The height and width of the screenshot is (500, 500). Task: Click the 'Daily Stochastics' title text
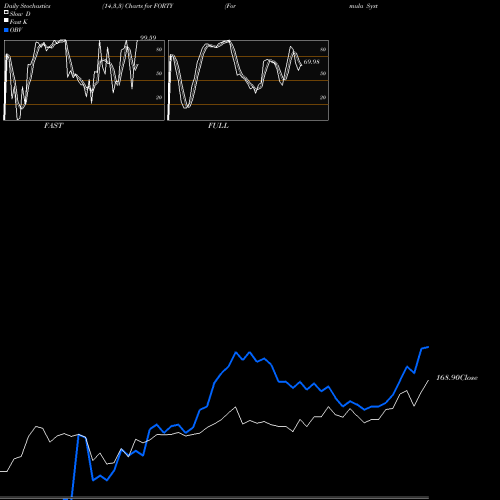pos(27,6)
